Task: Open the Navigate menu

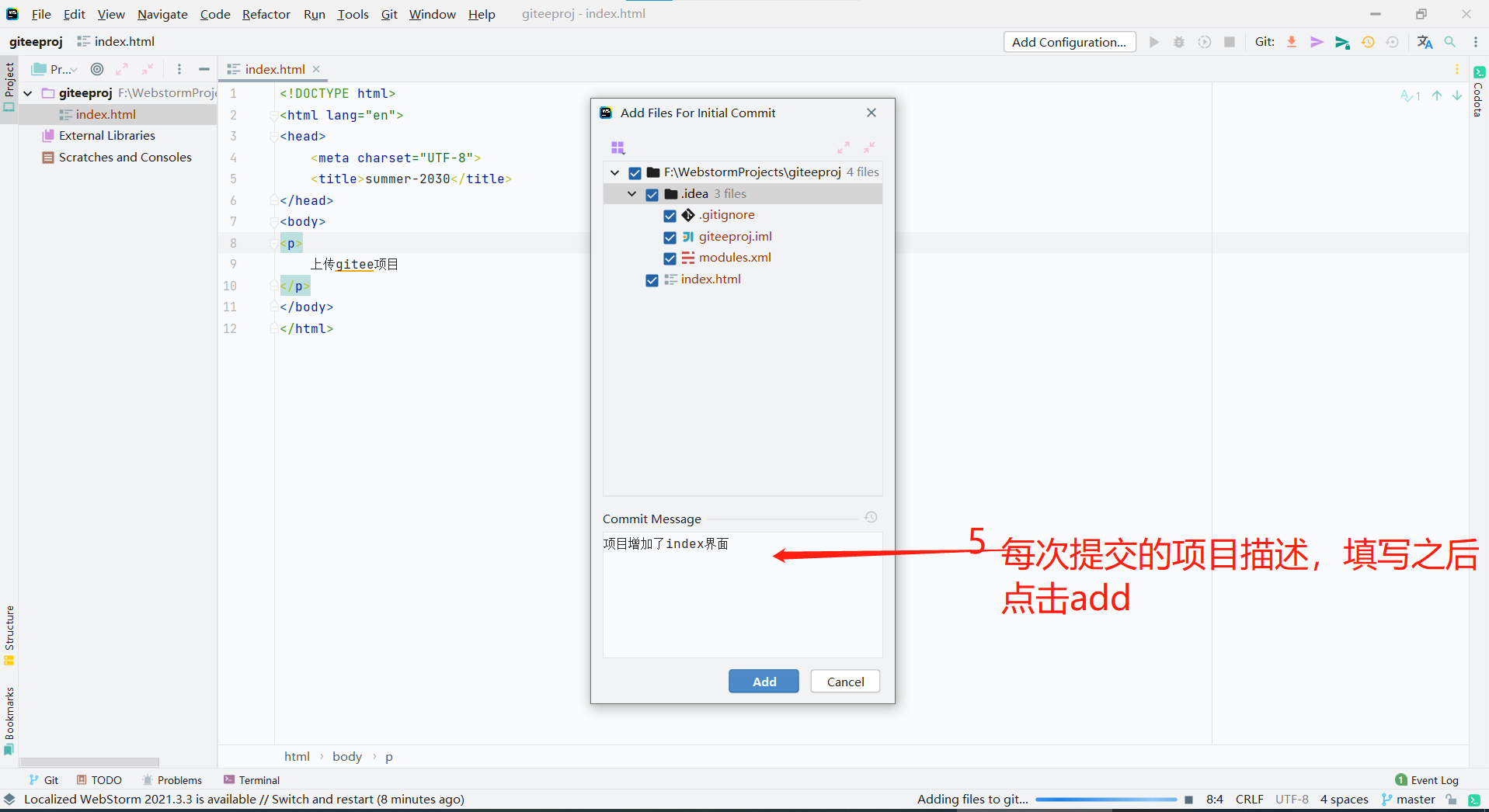Action: pyautogui.click(x=162, y=14)
